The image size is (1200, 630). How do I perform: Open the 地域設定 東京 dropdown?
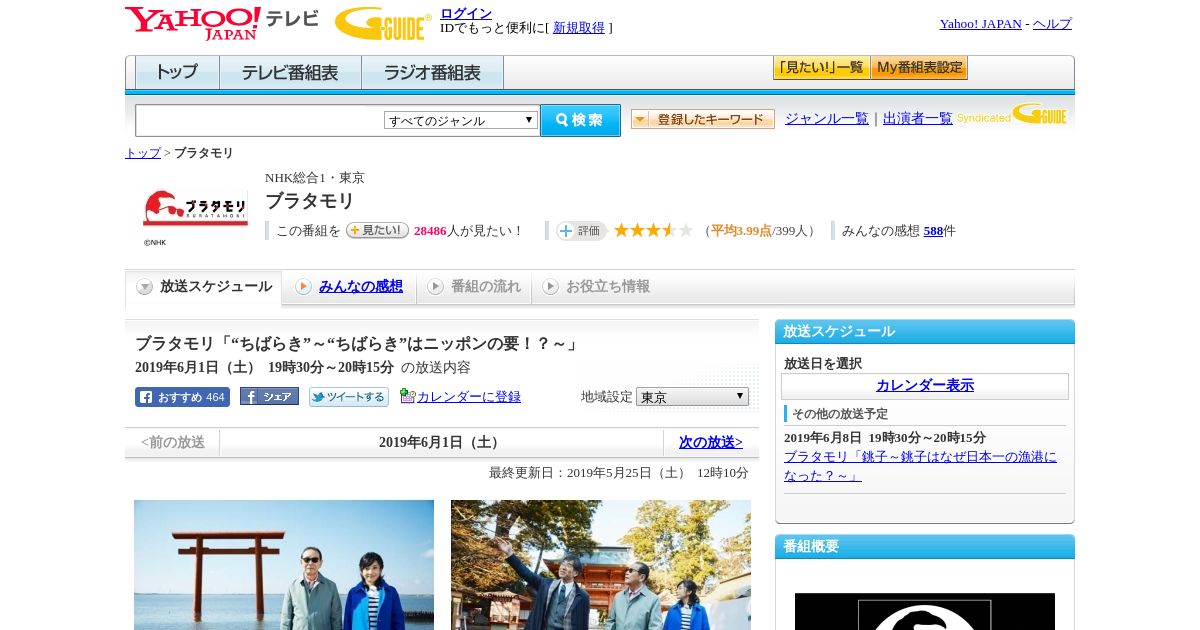tap(692, 397)
